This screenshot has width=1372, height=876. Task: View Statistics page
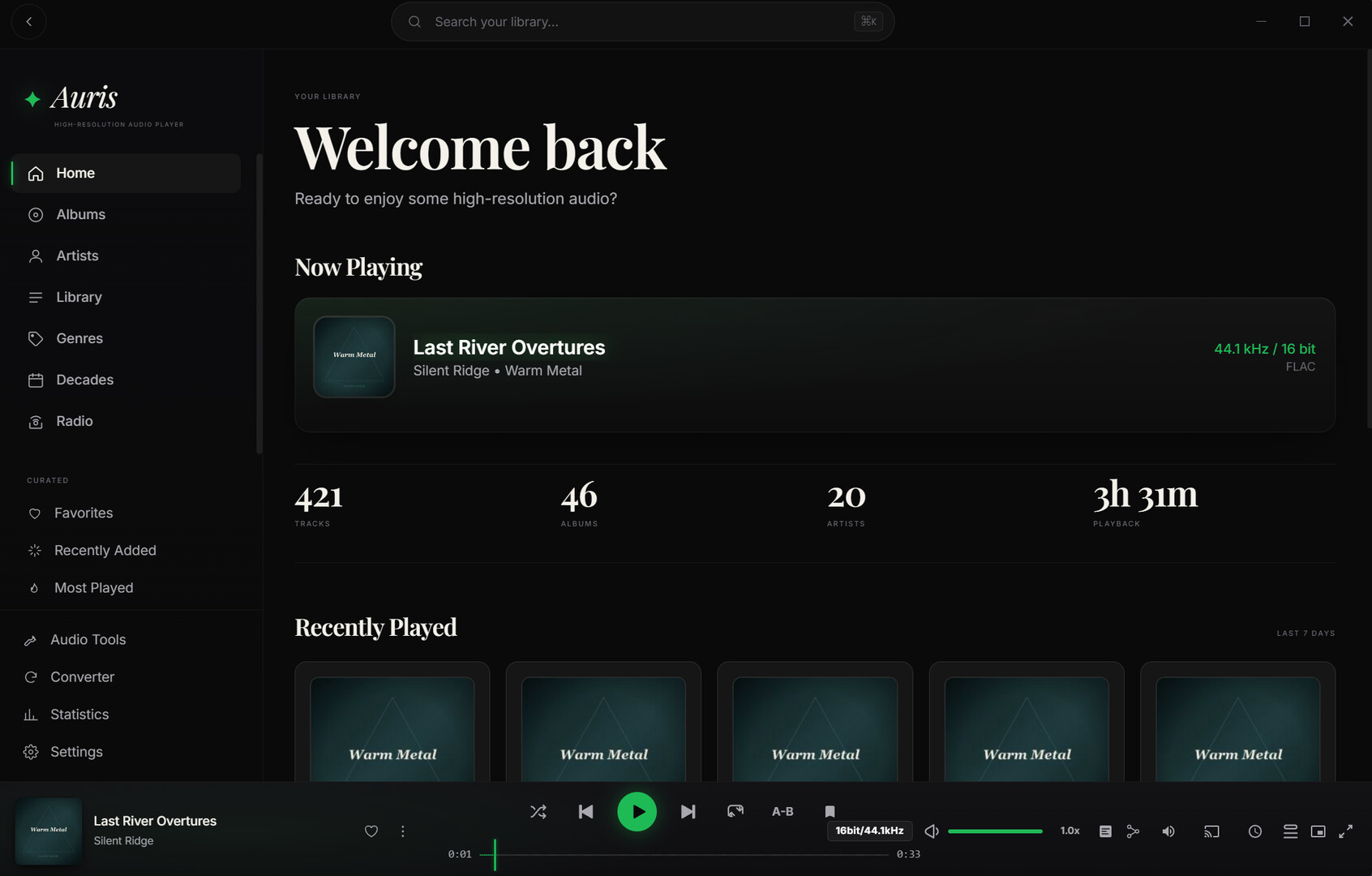click(x=130, y=714)
